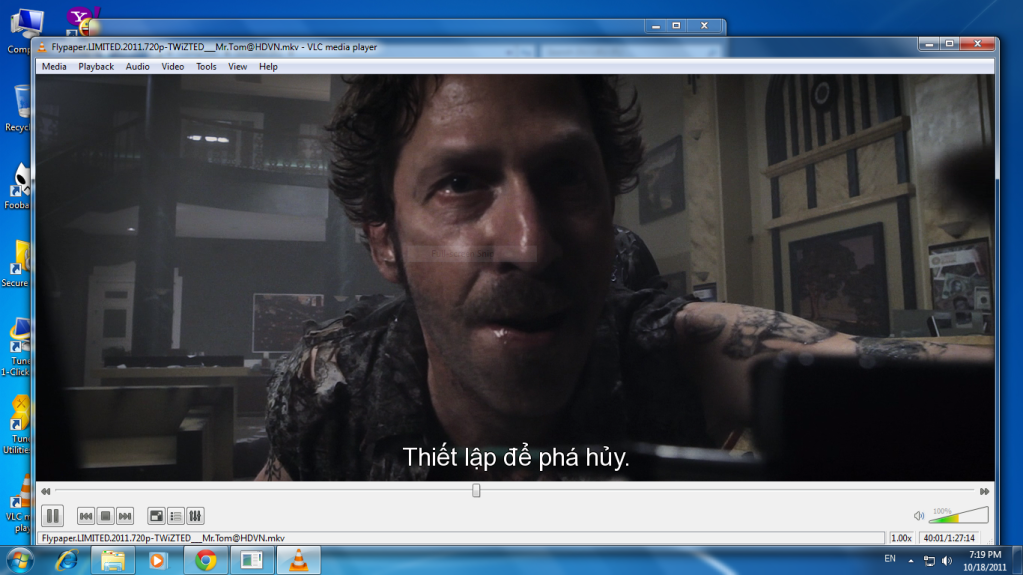Viewport: 1023px width, 575px height.
Task: Open extended settings equalizer icon
Action: [195, 516]
